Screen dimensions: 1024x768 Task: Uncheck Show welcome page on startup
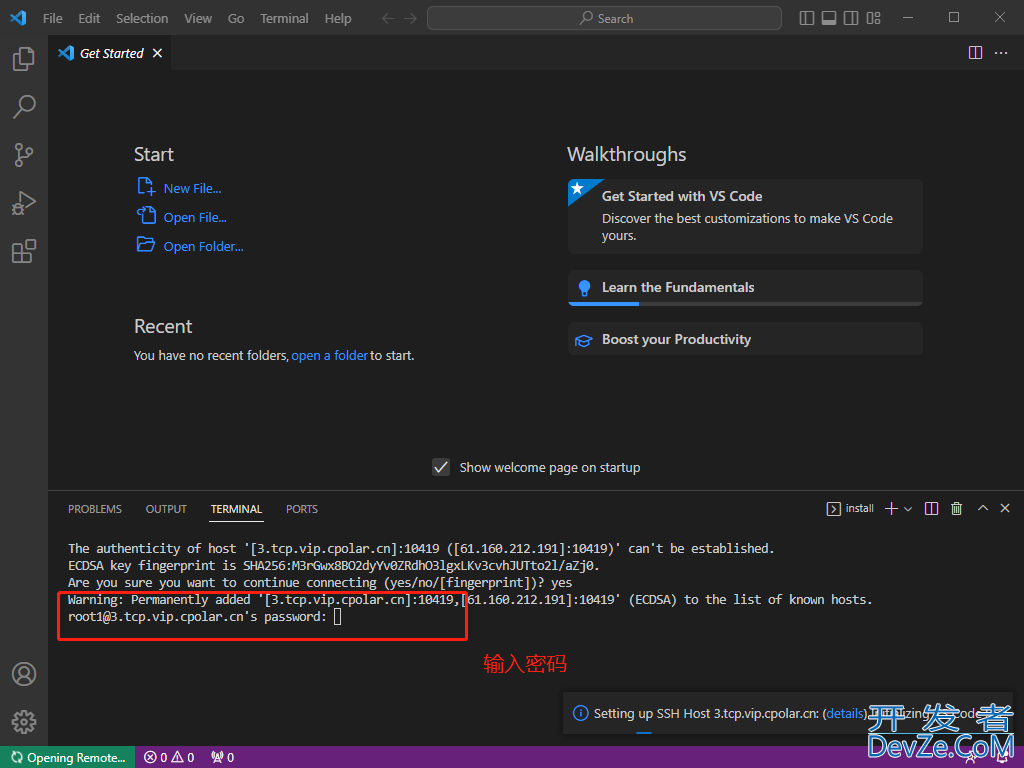click(x=441, y=467)
